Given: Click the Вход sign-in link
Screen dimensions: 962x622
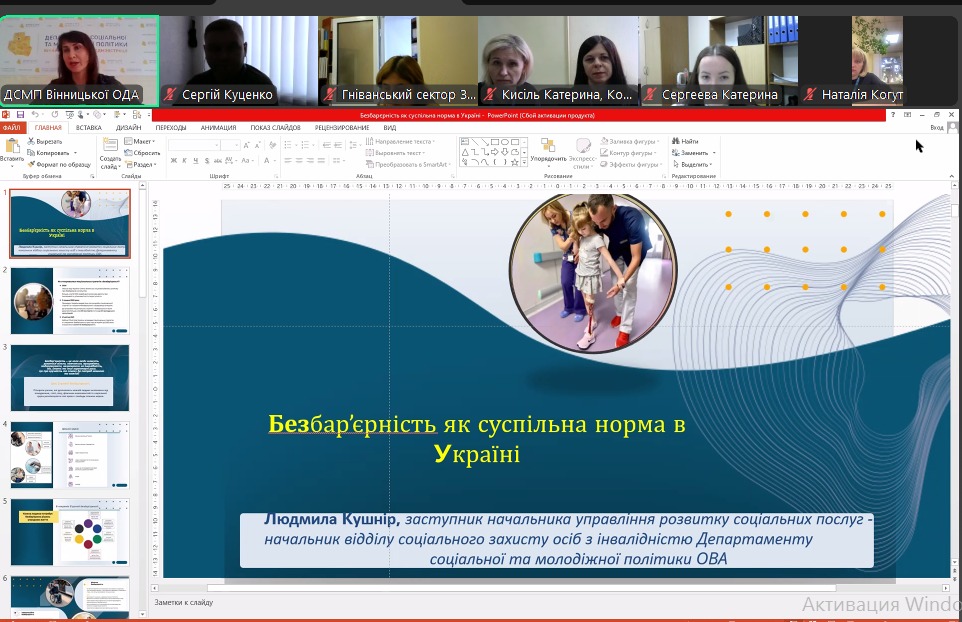Looking at the screenshot, I should pyautogui.click(x=936, y=128).
